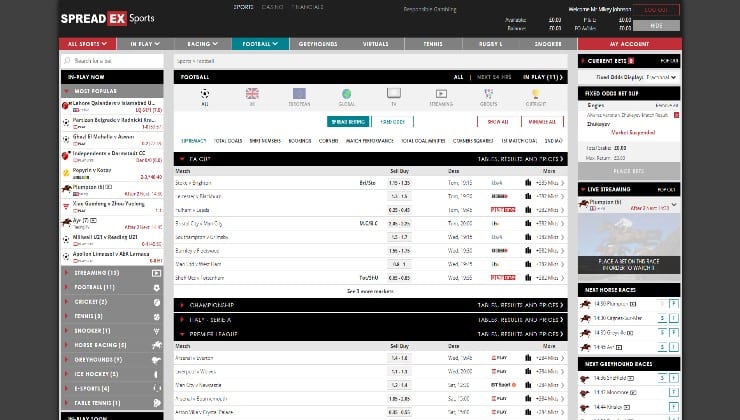740x420 pixels.
Task: Select the Total Goals market tab
Action: coord(228,141)
